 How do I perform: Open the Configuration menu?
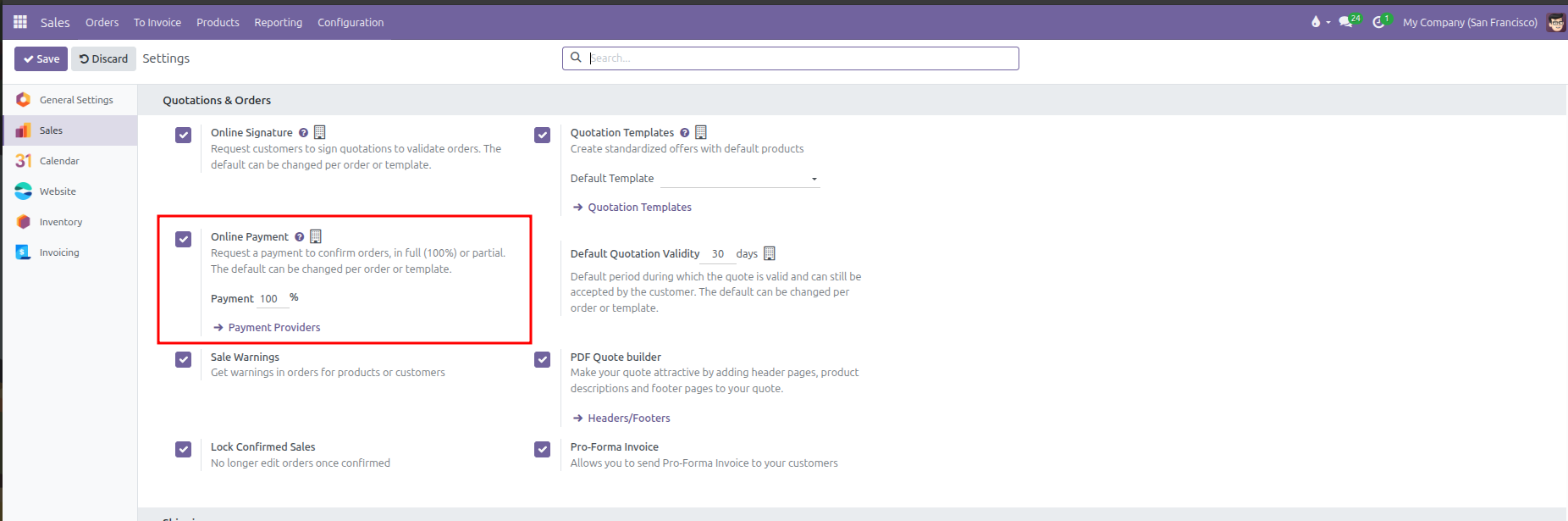(351, 23)
